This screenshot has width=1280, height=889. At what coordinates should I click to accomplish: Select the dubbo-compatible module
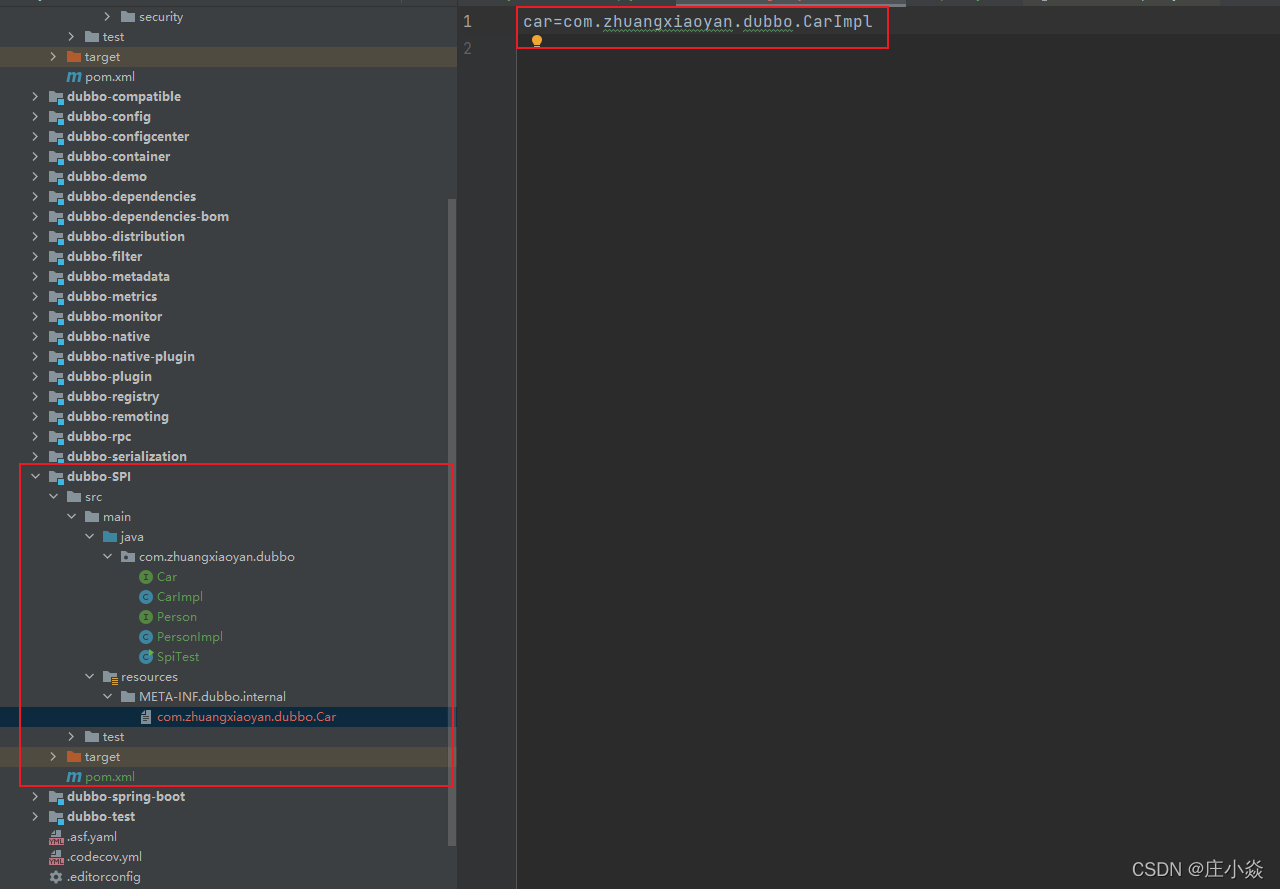pyautogui.click(x=124, y=97)
